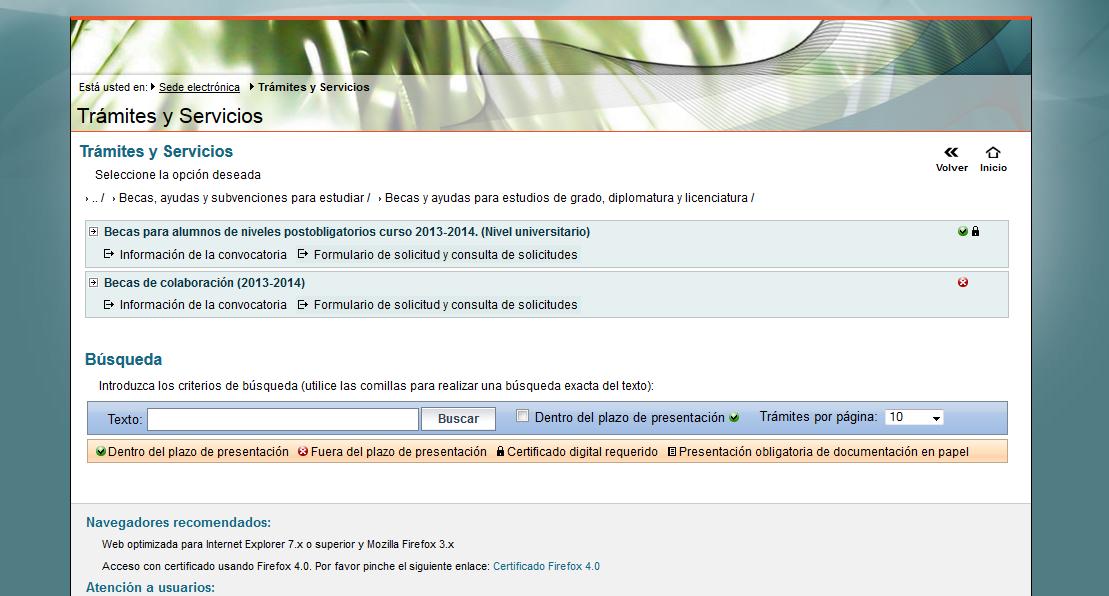
Task: Click green check icon on Becas postobligatorios row
Action: (x=963, y=232)
